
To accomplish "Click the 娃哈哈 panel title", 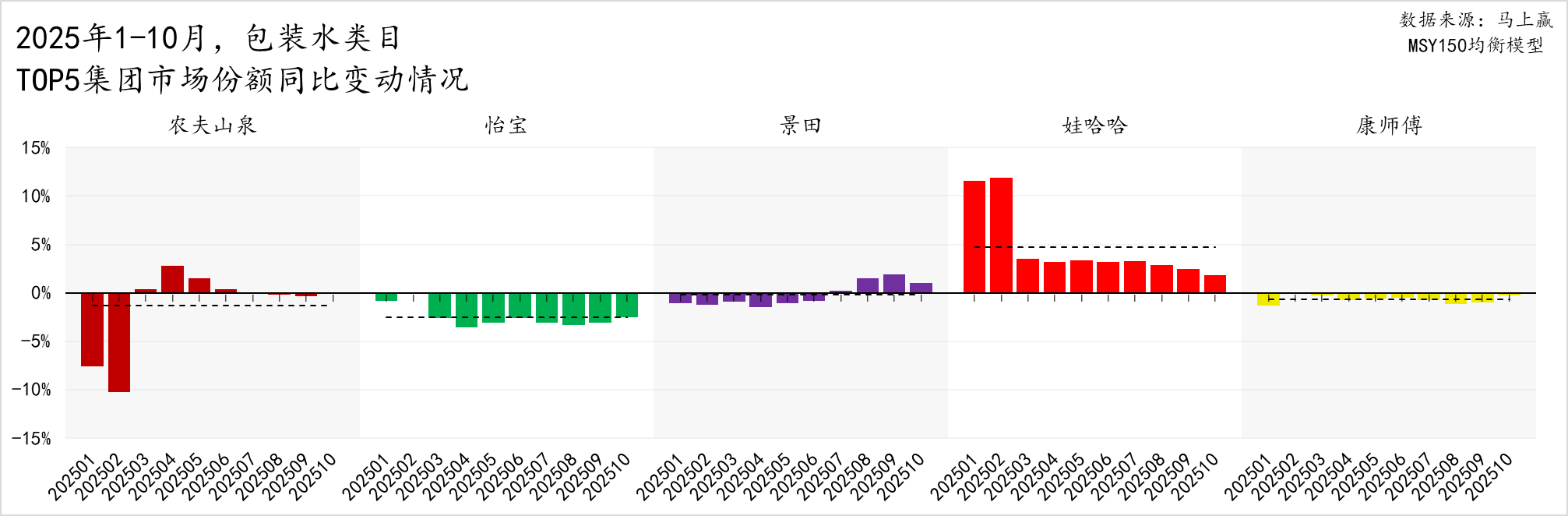I will [x=1094, y=125].
